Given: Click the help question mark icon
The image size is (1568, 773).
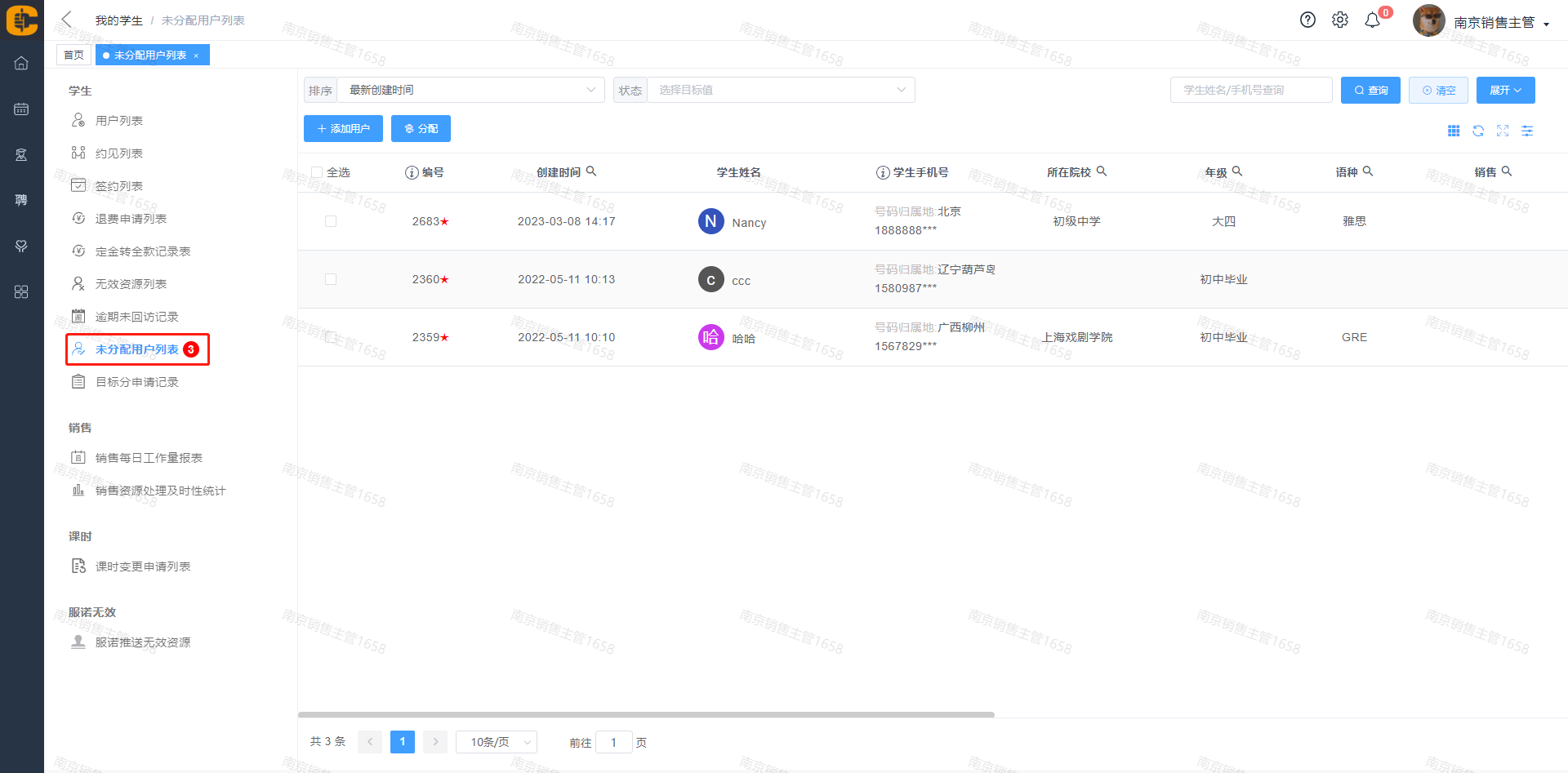Looking at the screenshot, I should point(1307,20).
